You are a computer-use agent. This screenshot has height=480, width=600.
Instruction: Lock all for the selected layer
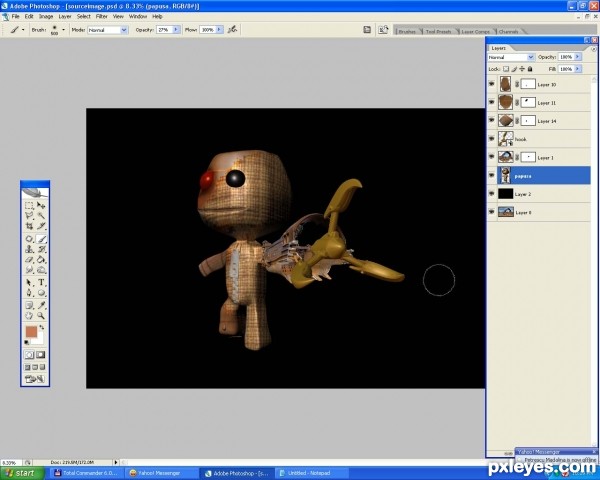click(x=530, y=69)
